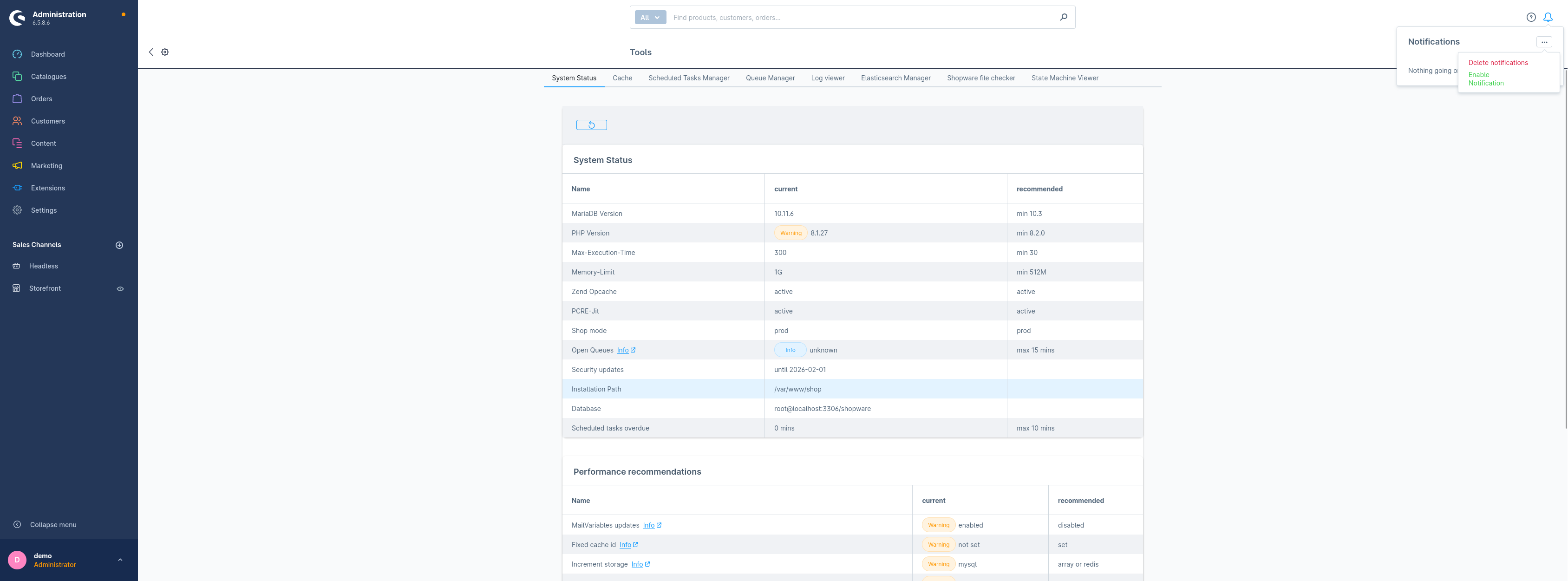Image resolution: width=1568 pixels, height=581 pixels.
Task: Open Settings gear in sidebar
Action: 17,210
